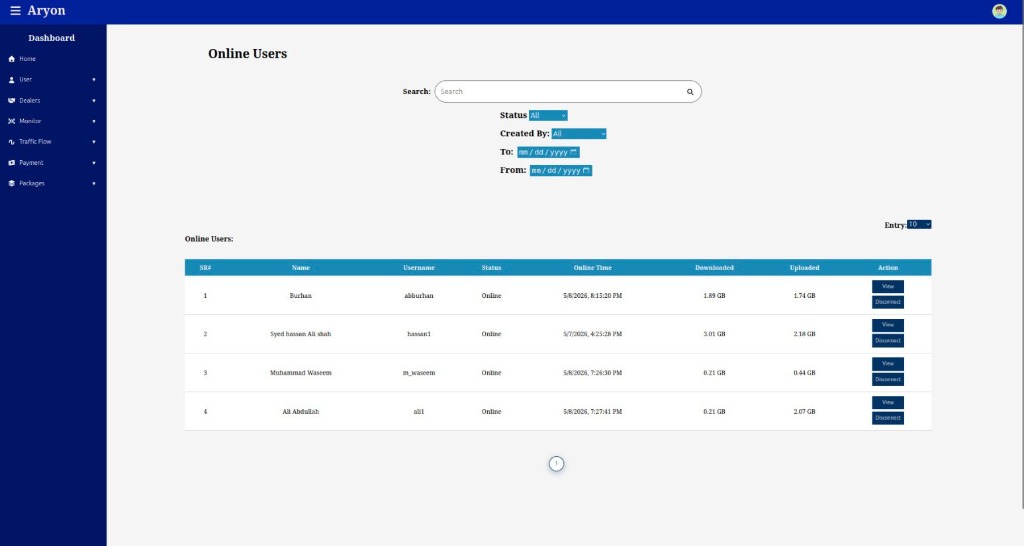Click the search magnifier icon
The width and height of the screenshot is (1024, 546).
pos(690,92)
